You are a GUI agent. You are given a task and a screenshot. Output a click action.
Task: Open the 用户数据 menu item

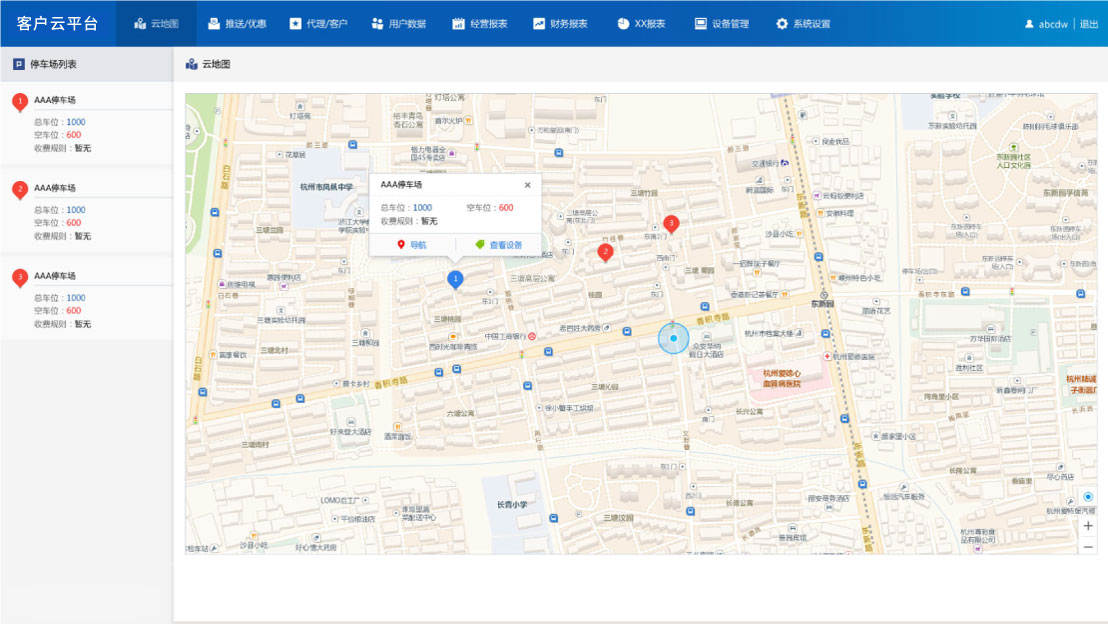point(399,23)
